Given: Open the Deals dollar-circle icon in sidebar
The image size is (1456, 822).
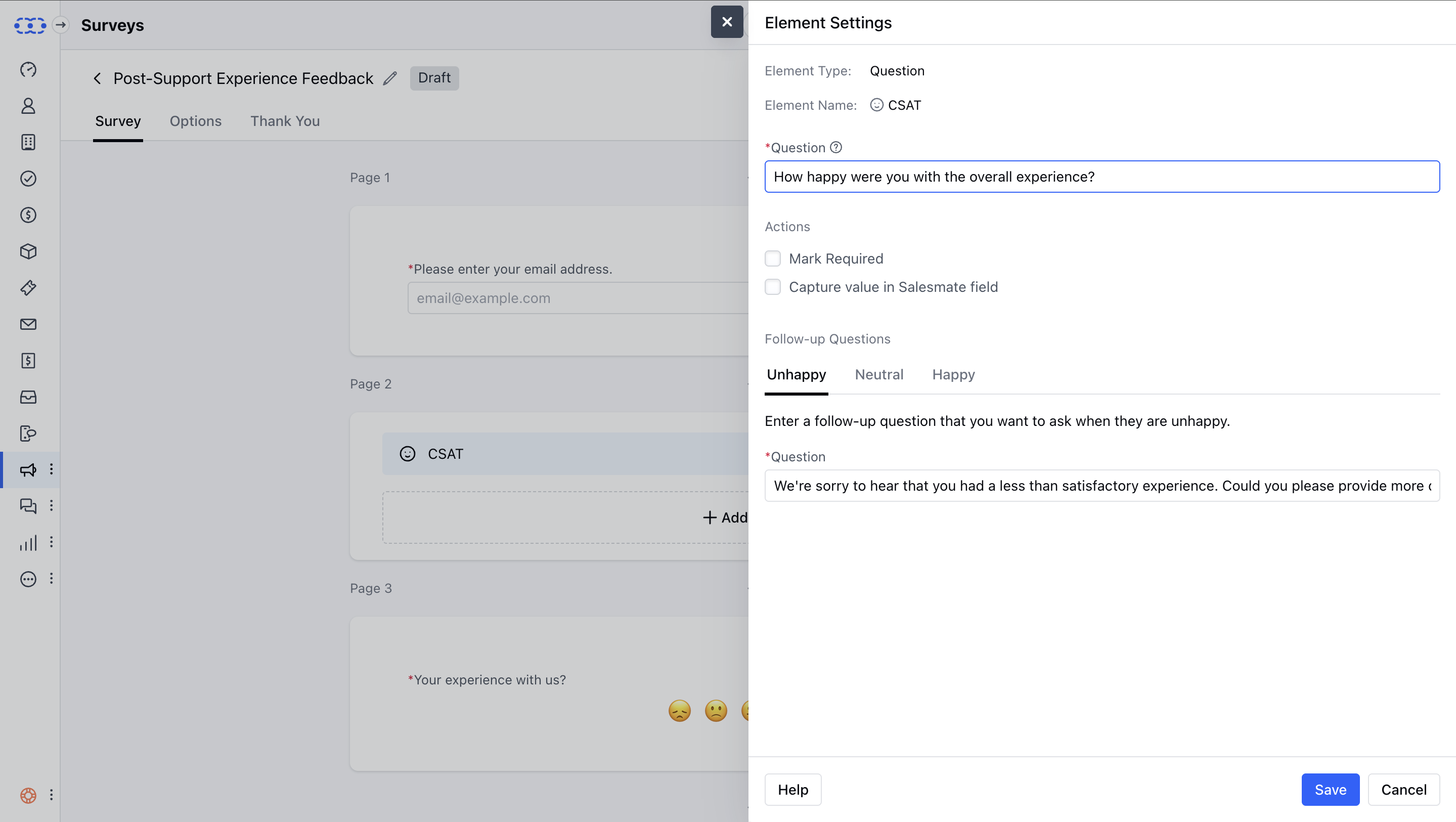Looking at the screenshot, I should pyautogui.click(x=28, y=215).
